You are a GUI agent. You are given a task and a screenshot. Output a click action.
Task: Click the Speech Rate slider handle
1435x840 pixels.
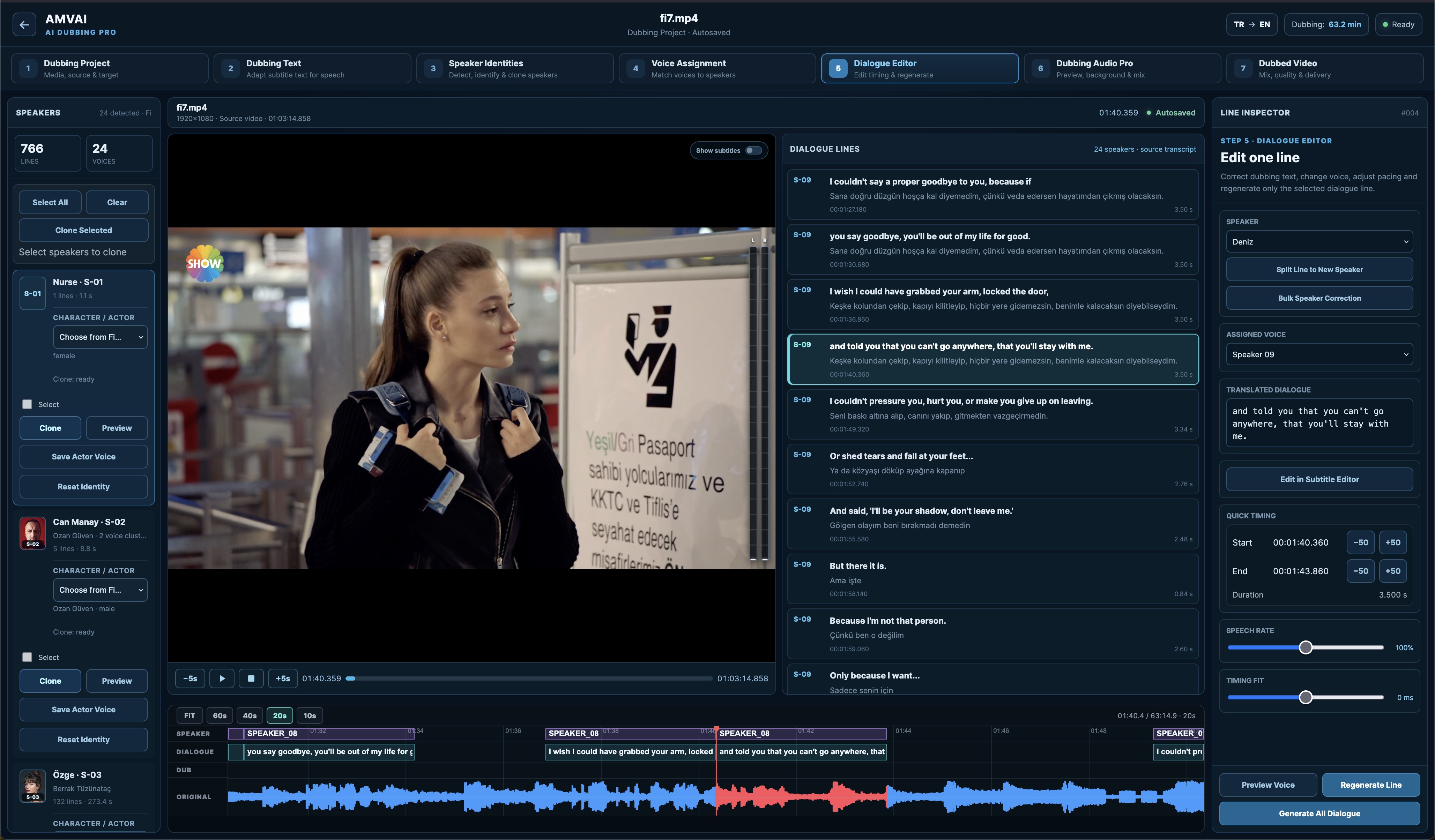pyautogui.click(x=1306, y=648)
